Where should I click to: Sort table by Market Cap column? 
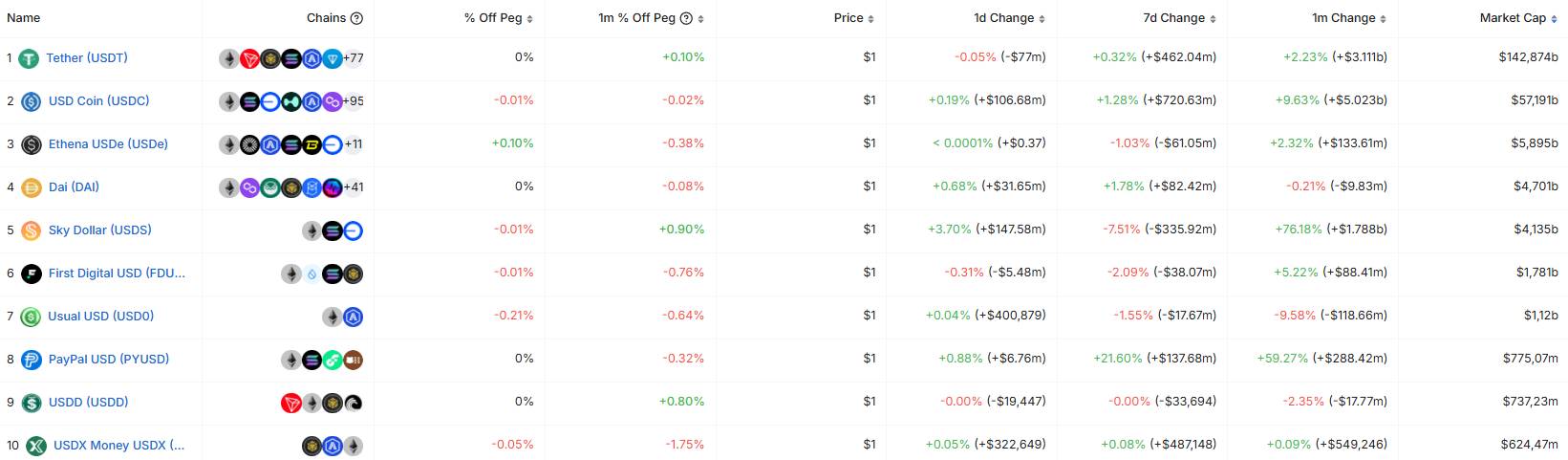pos(1518,18)
